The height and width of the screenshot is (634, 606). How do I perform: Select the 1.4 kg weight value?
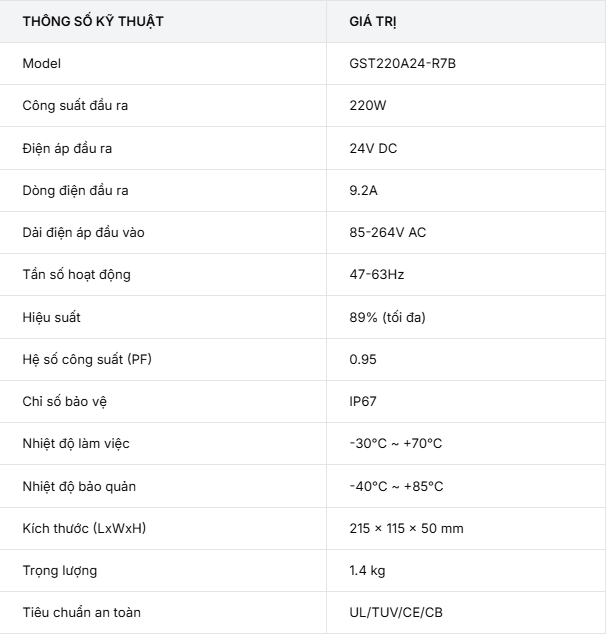pos(367,571)
